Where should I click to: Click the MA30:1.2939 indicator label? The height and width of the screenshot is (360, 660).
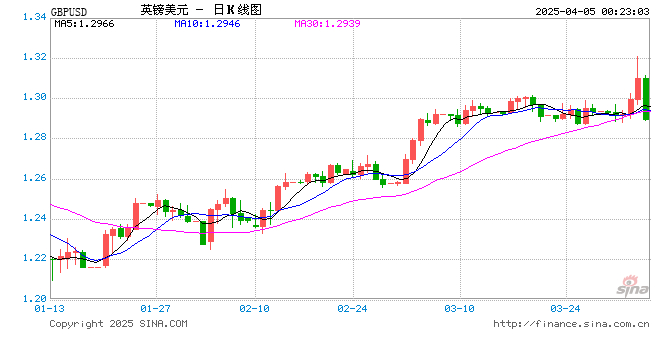[x=327, y=24]
